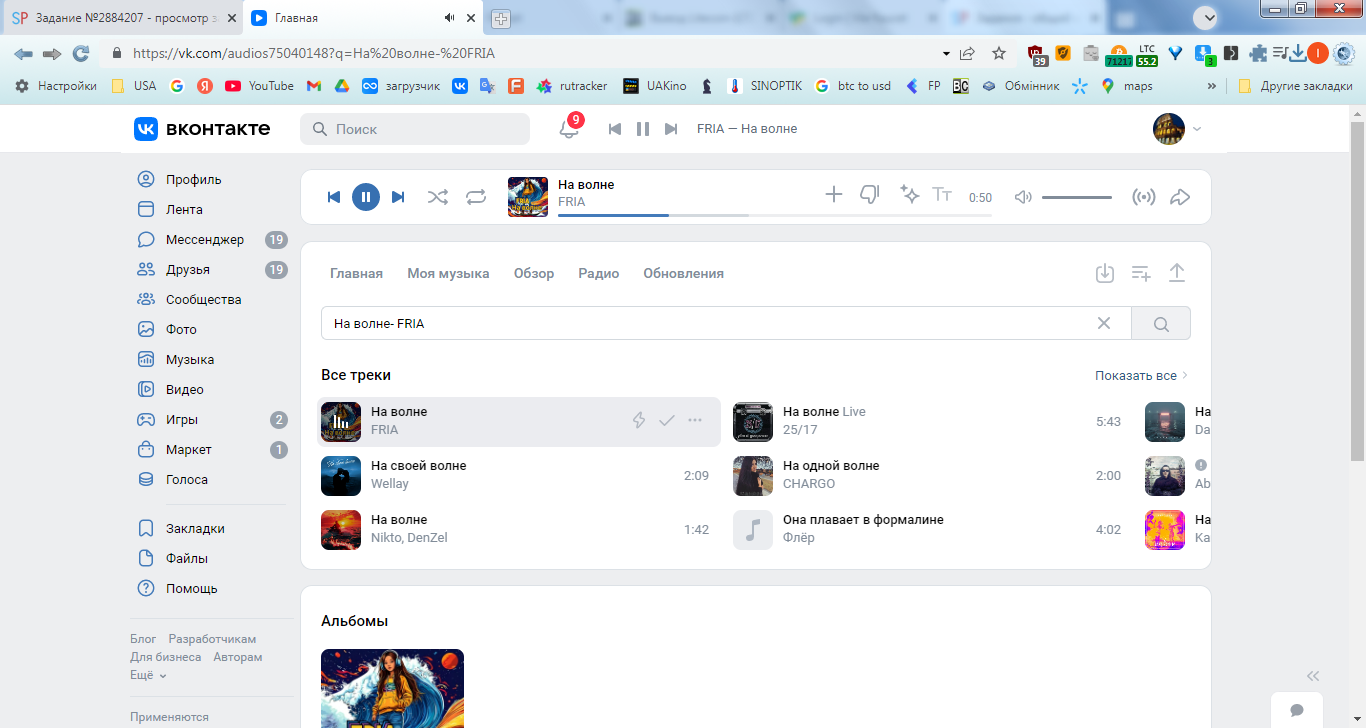Open Видео in the sidebar
The height and width of the screenshot is (728, 1366).
(x=185, y=390)
